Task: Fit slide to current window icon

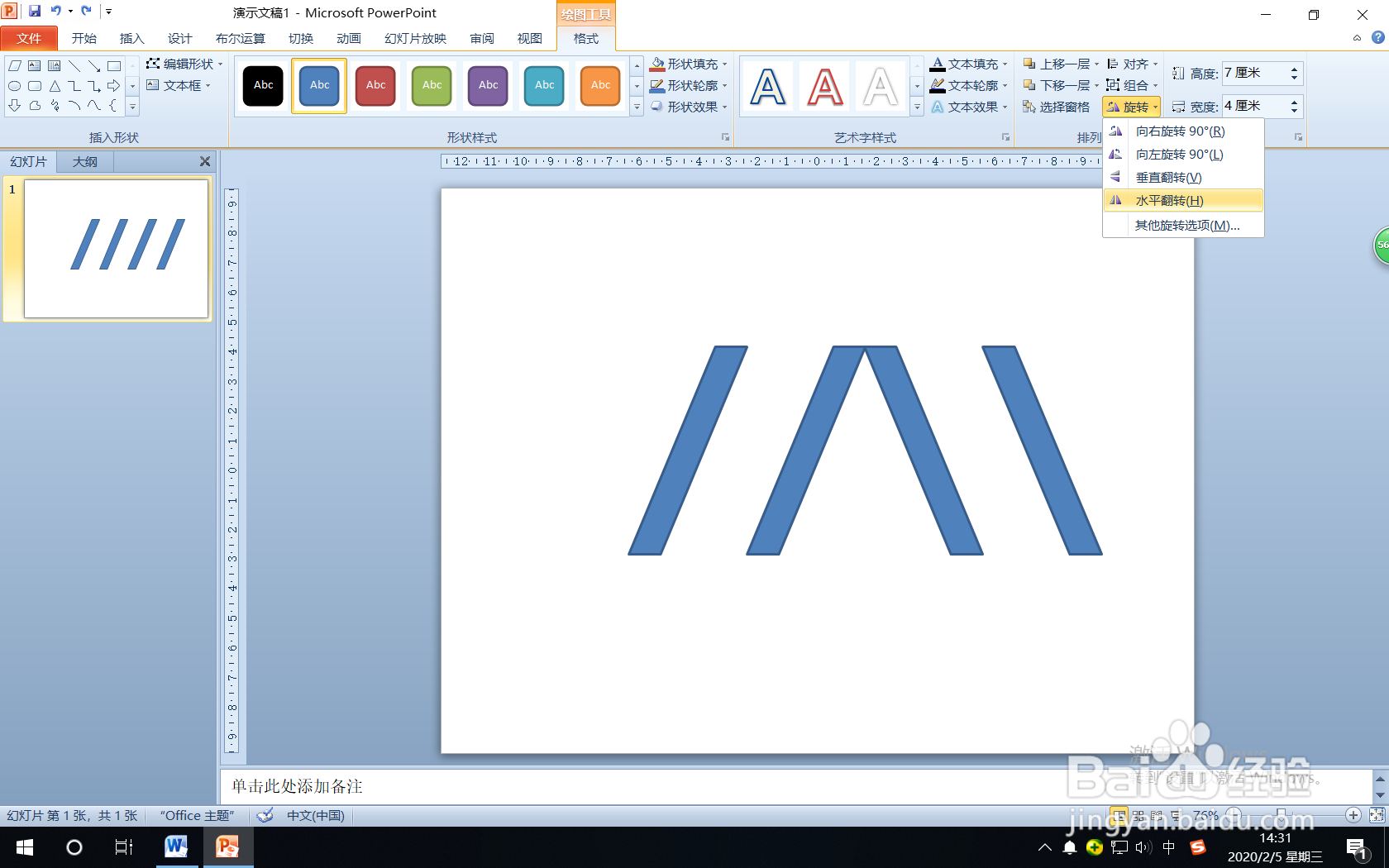Action: pyautogui.click(x=1377, y=816)
